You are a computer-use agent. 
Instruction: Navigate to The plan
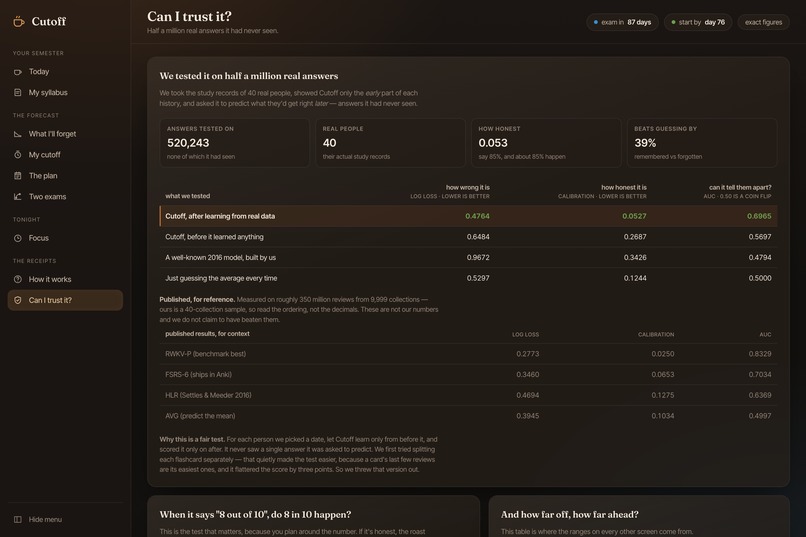[65, 176]
